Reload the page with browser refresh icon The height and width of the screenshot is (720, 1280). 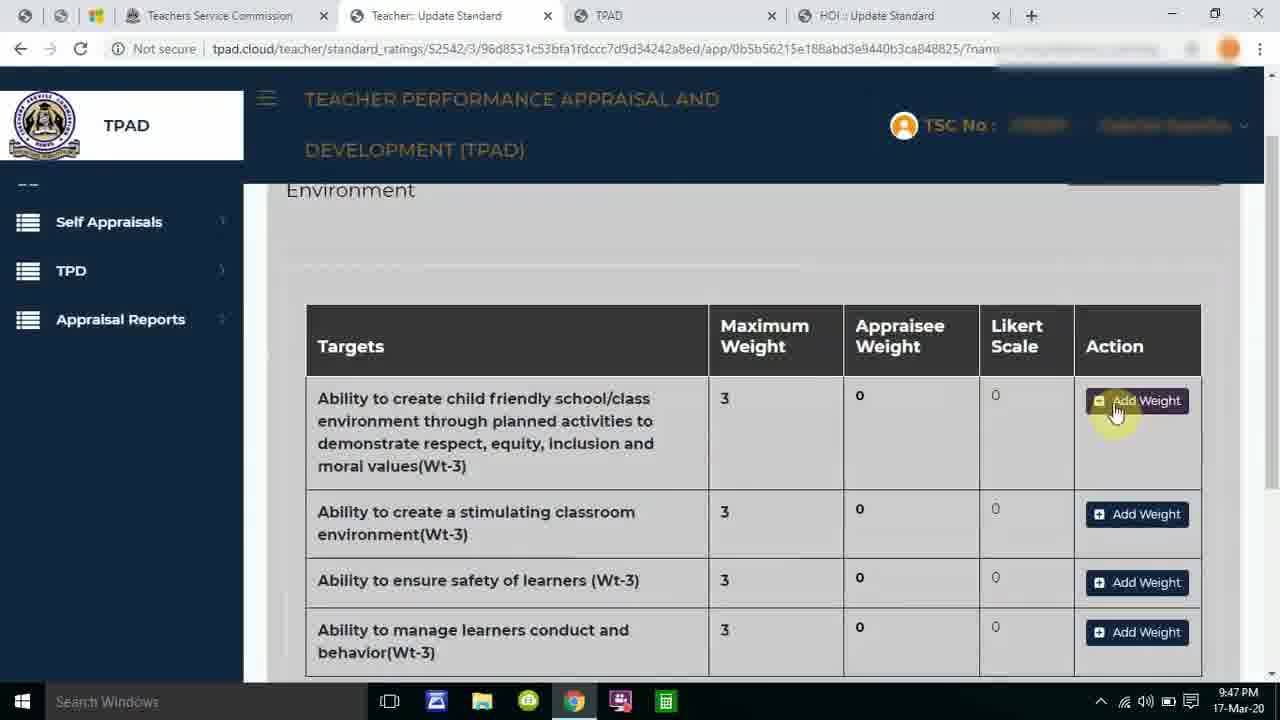coord(80,48)
